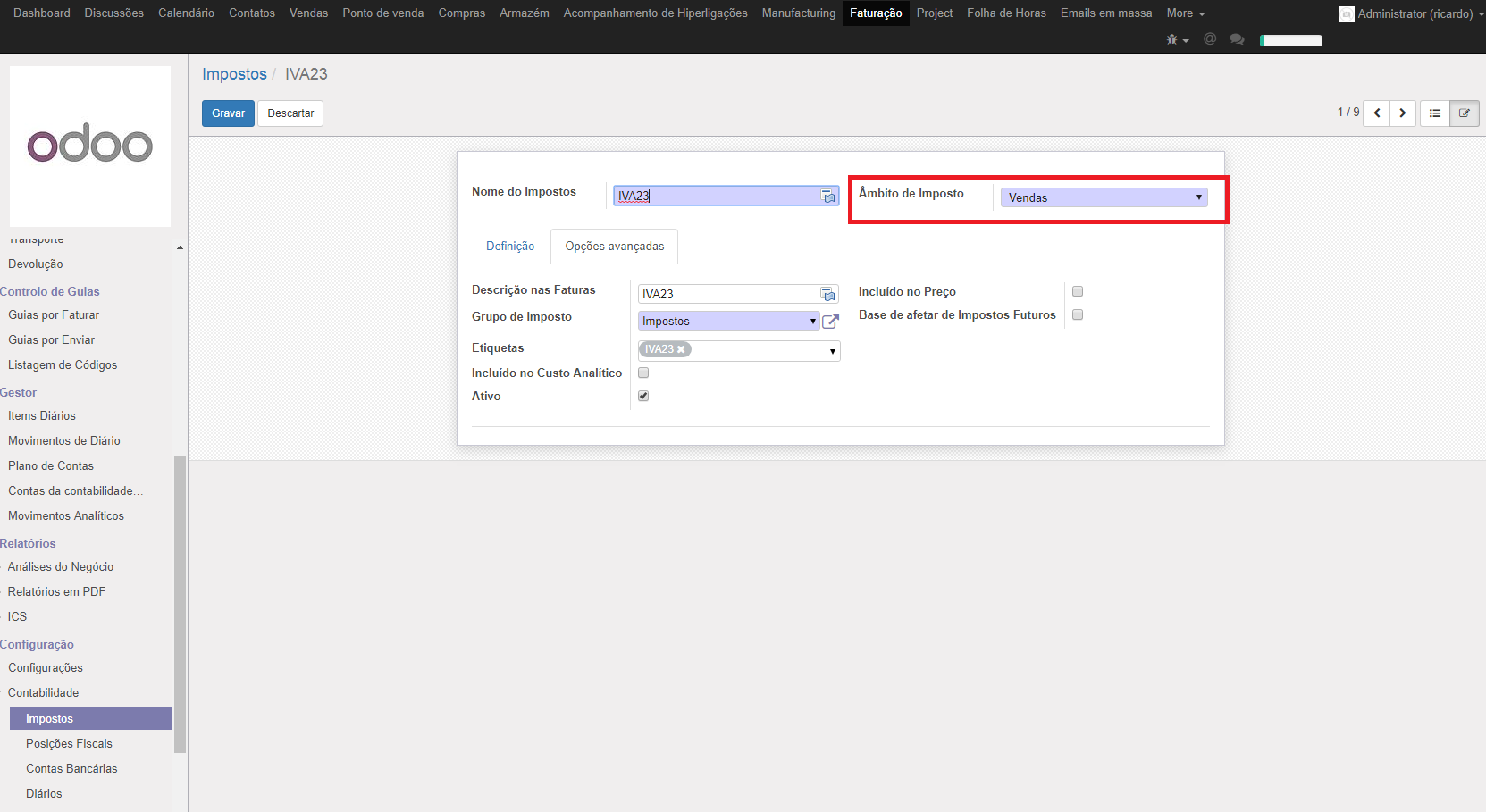Click the Descartar button

pyautogui.click(x=290, y=113)
